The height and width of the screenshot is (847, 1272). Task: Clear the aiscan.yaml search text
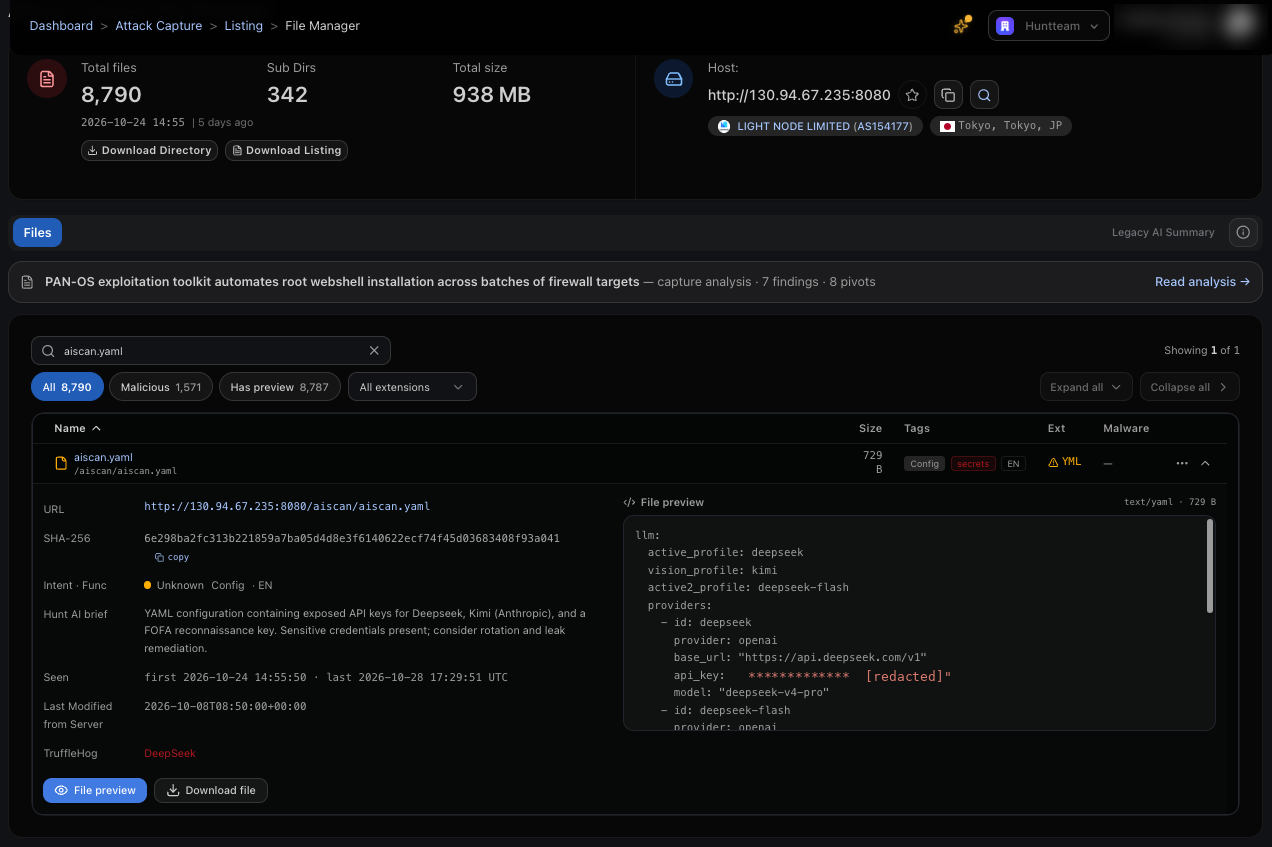(x=374, y=351)
